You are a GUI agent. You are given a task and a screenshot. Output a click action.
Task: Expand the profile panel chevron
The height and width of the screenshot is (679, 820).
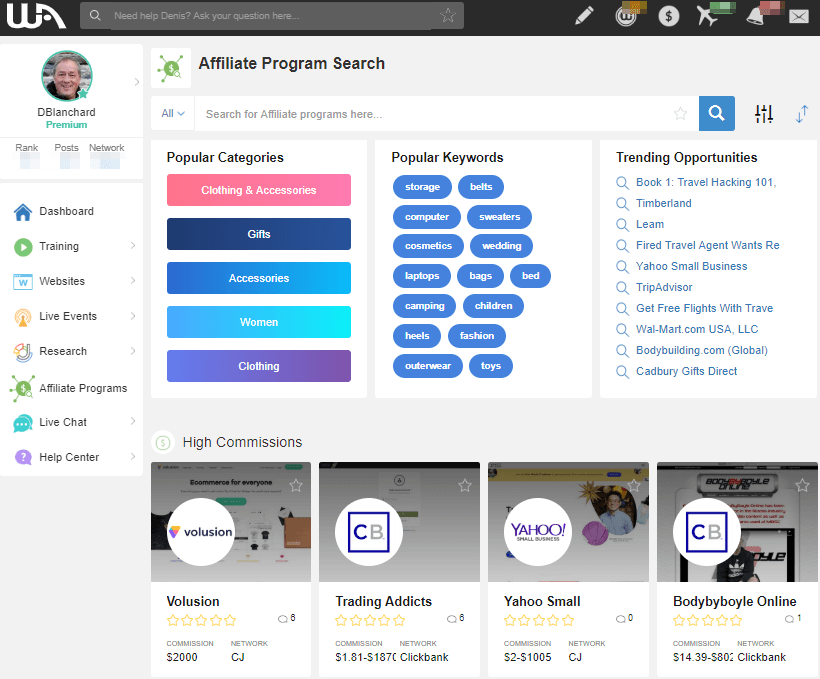coord(136,82)
